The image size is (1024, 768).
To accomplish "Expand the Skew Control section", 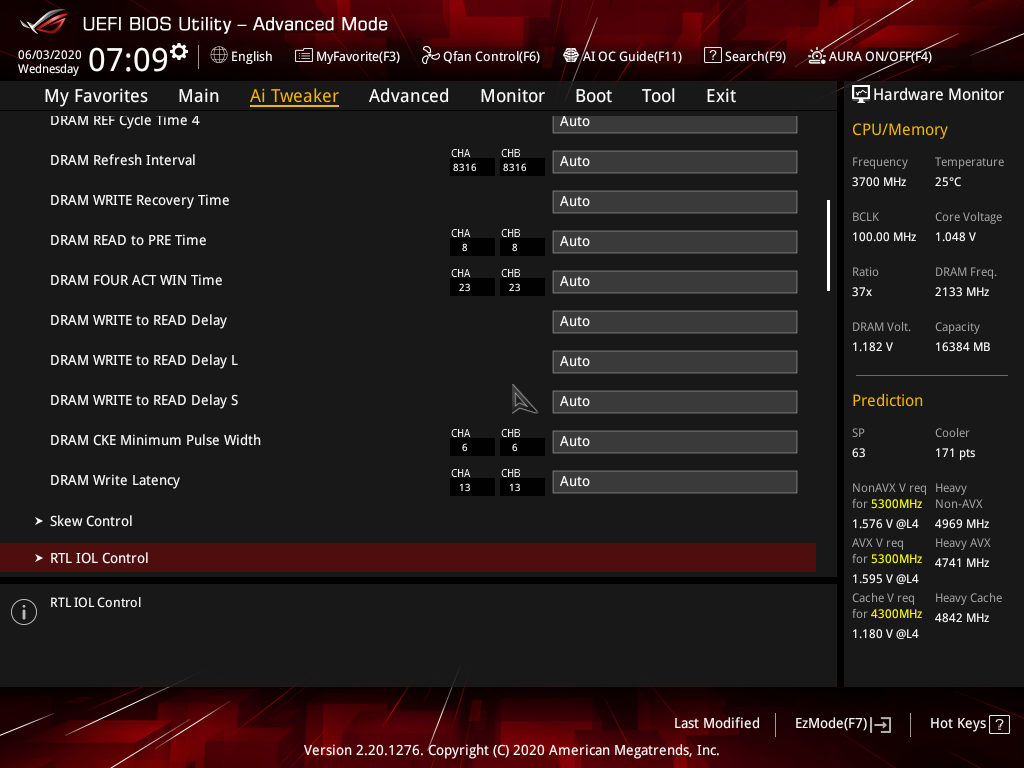I will pos(91,520).
